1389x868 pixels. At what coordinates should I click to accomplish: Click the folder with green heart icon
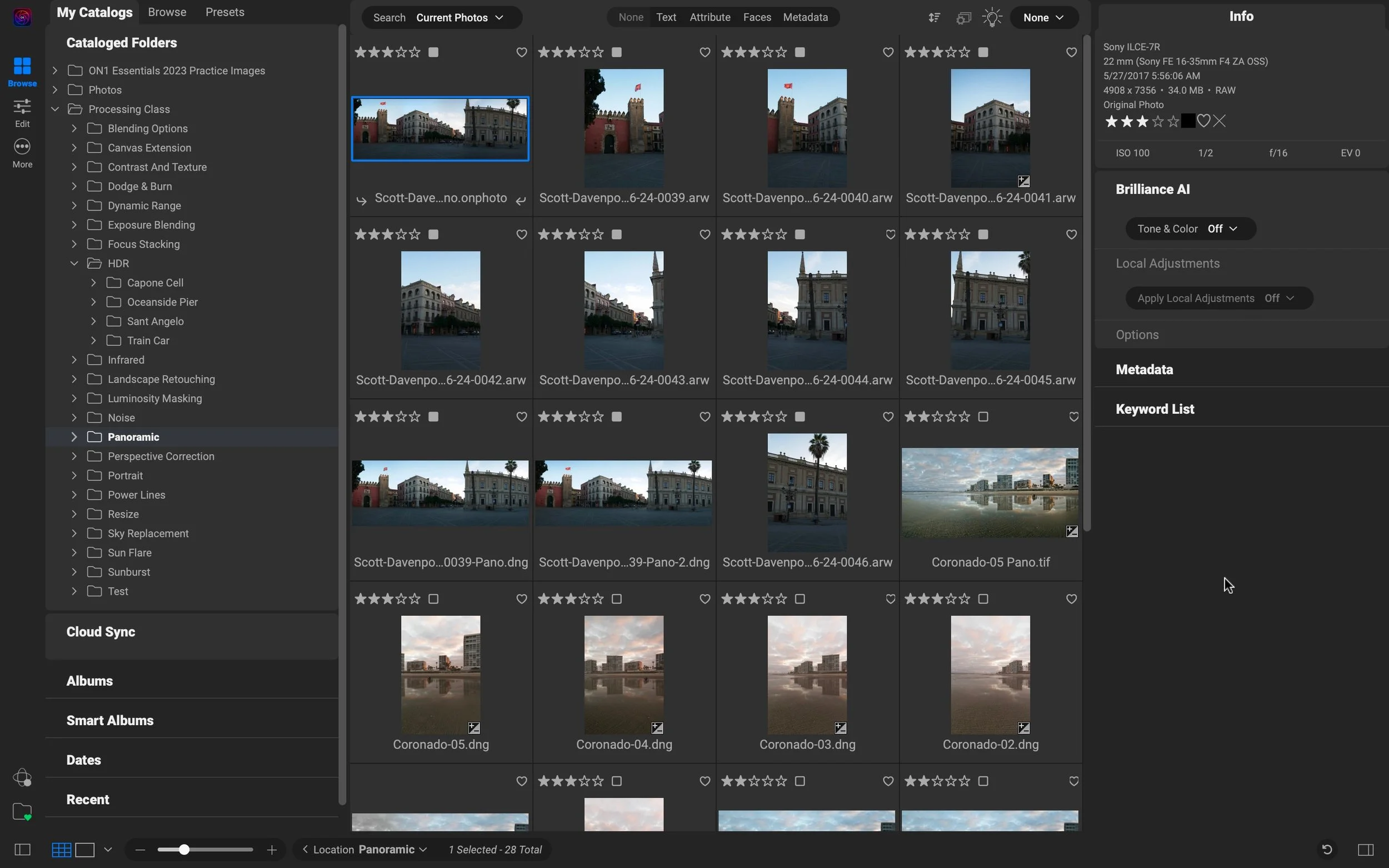click(x=22, y=812)
